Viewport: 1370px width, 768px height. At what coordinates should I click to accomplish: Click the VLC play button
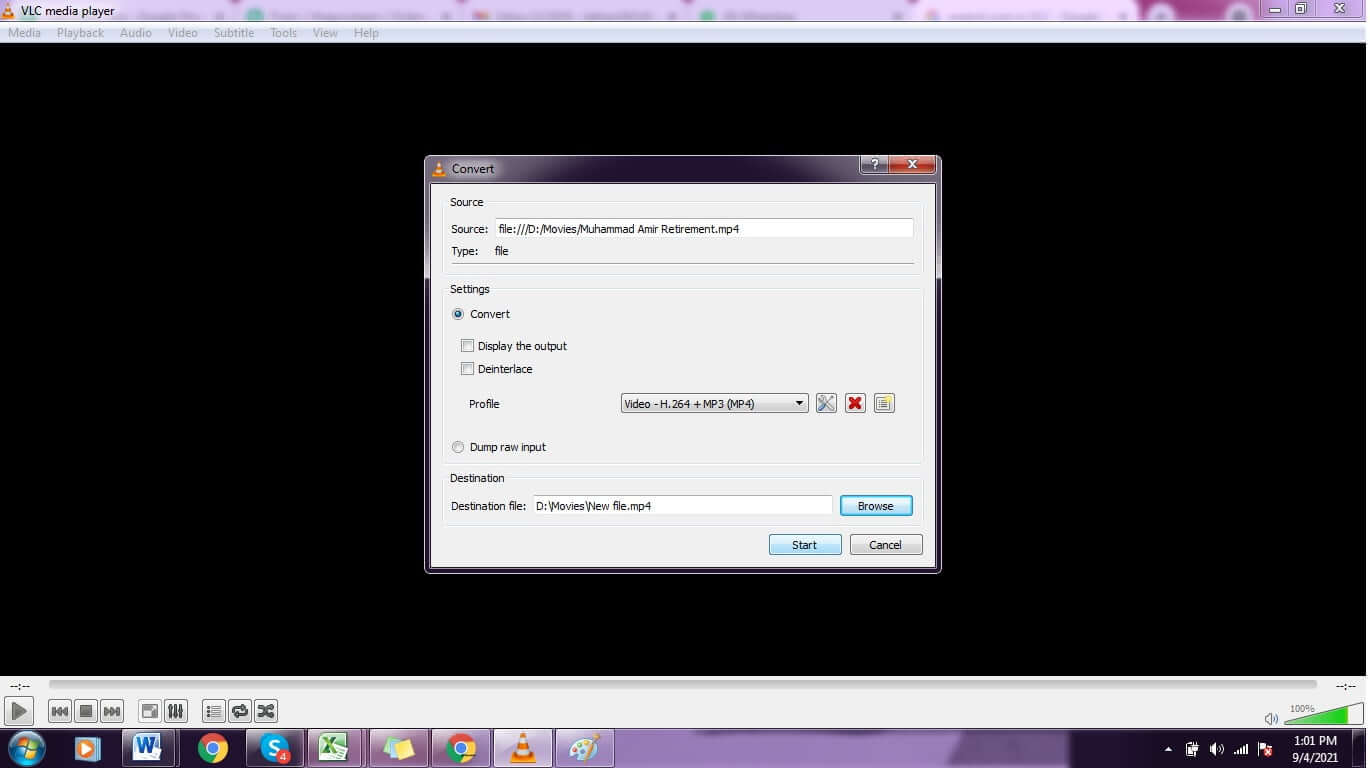tap(19, 711)
